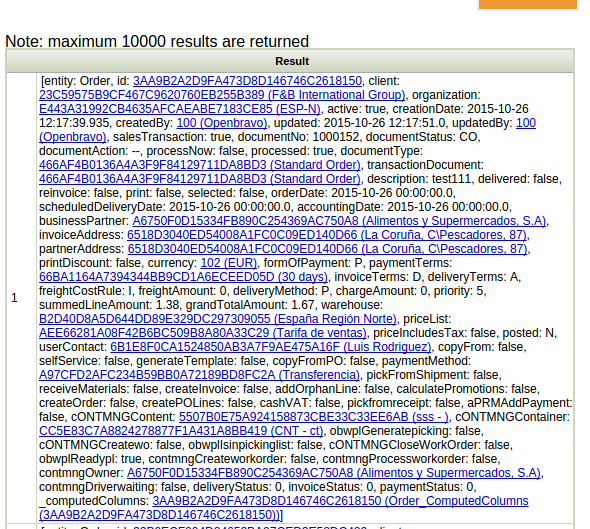Click the text 'grandTotalAmount: 1.67'
This screenshot has height=529, width=590.
click(x=250, y=305)
